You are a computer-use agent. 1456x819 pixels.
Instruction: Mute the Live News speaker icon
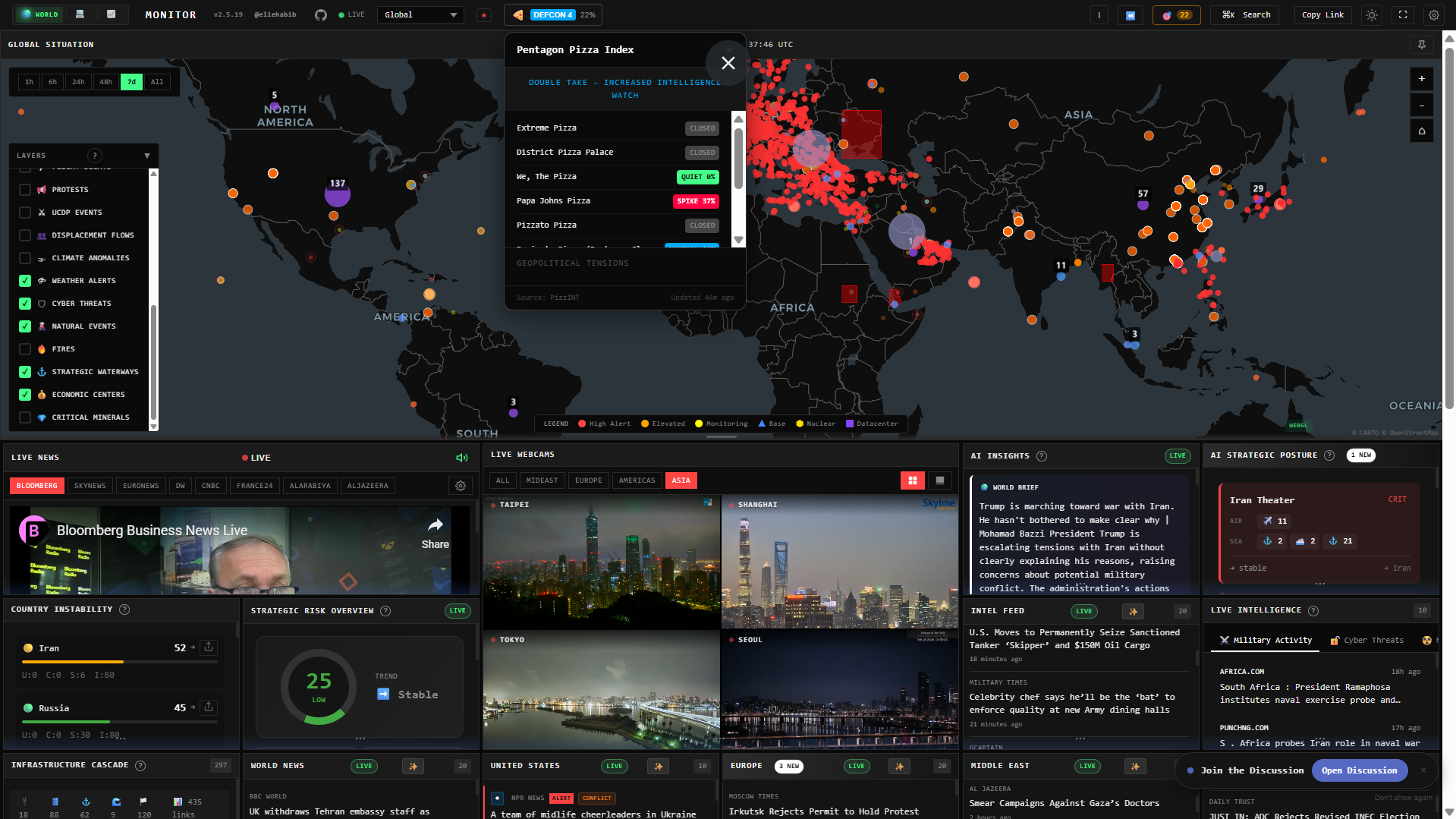pyautogui.click(x=461, y=458)
